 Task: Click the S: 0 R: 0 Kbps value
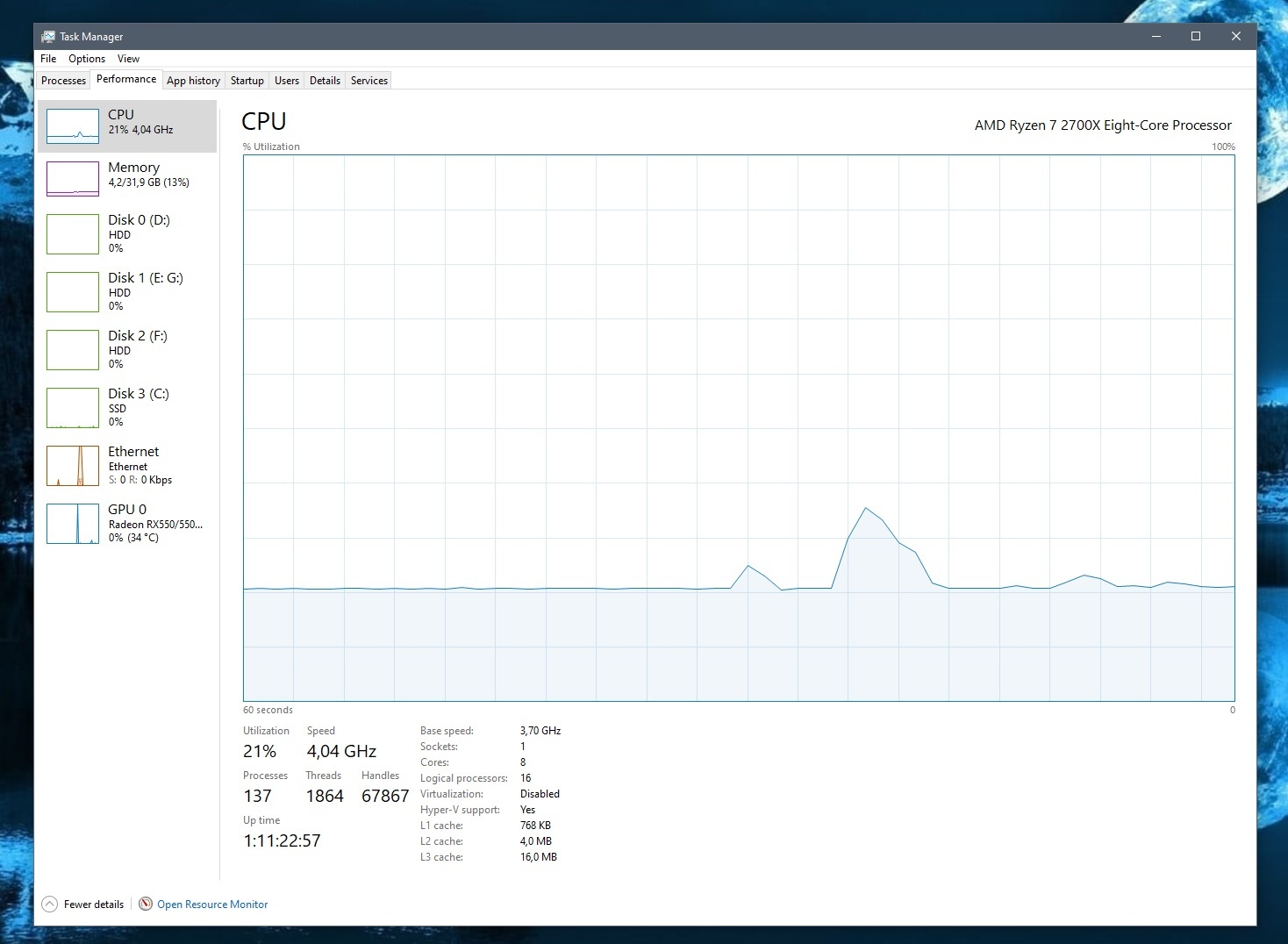tap(140, 480)
